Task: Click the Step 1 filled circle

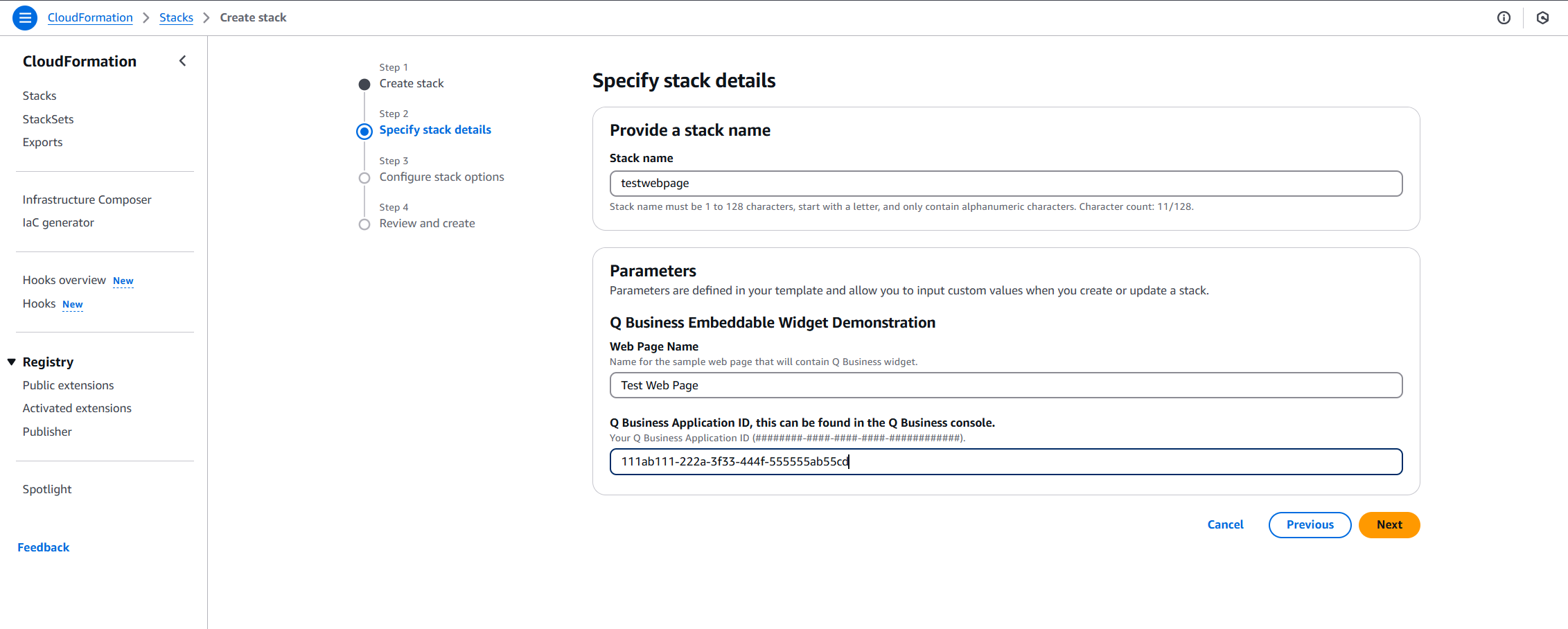Action: 364,85
